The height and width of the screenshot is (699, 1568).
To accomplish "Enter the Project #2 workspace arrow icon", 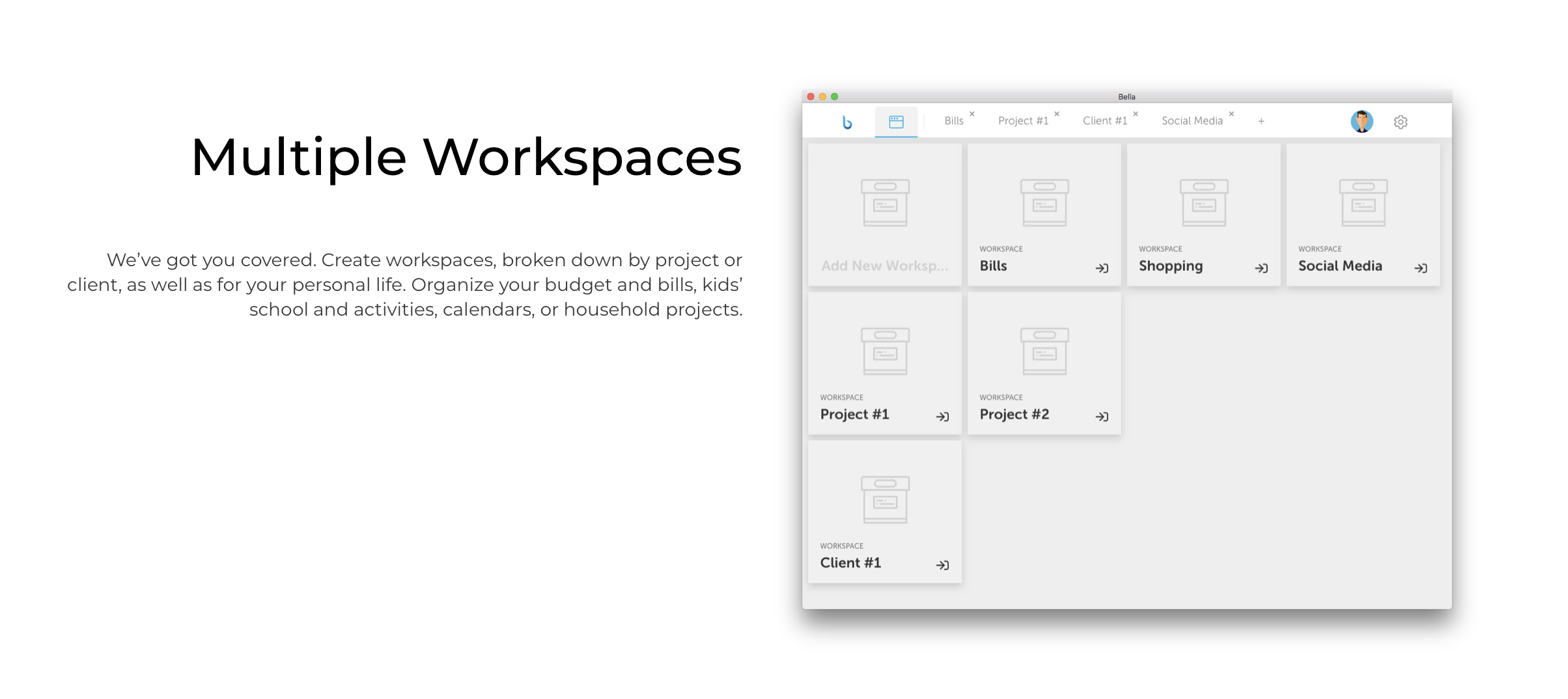I will coord(1102,416).
